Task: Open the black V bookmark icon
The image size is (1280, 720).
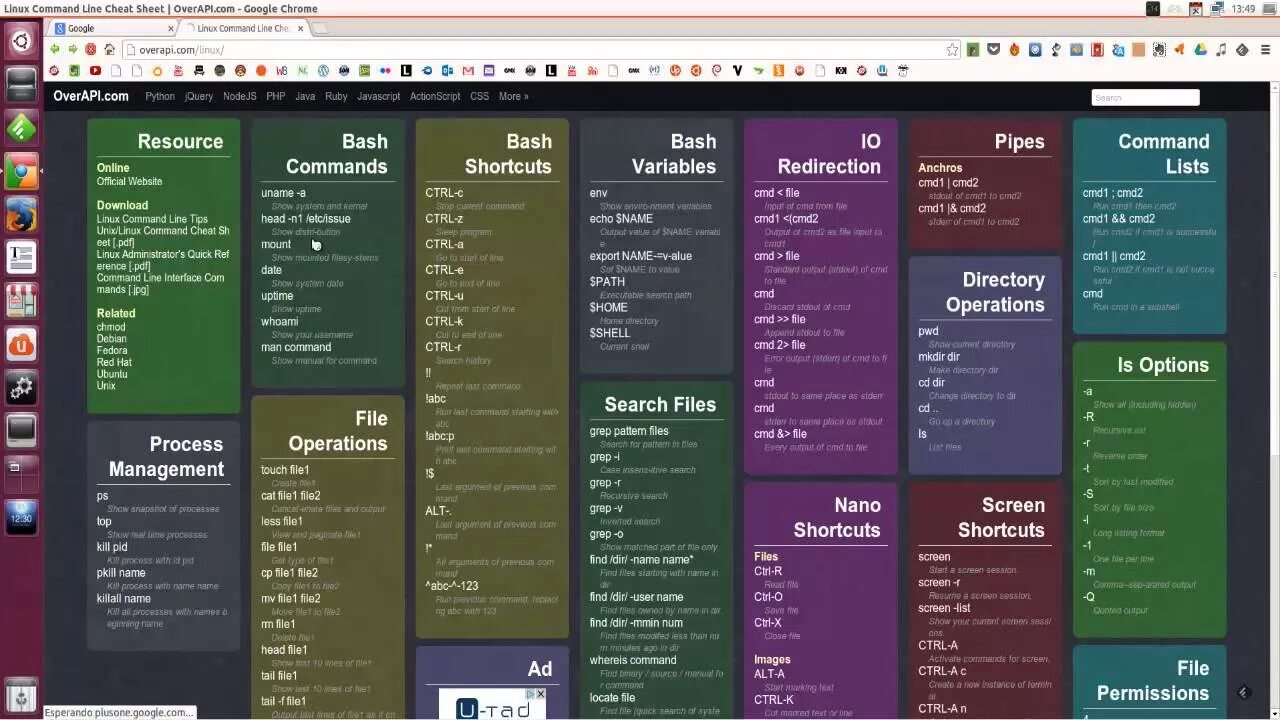Action: tap(738, 71)
